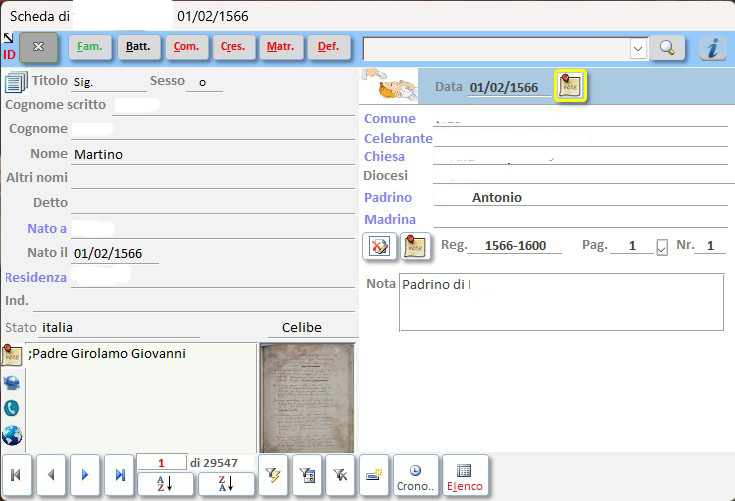Click the Nr. field showing 1
This screenshot has width=735, height=501.
710,246
